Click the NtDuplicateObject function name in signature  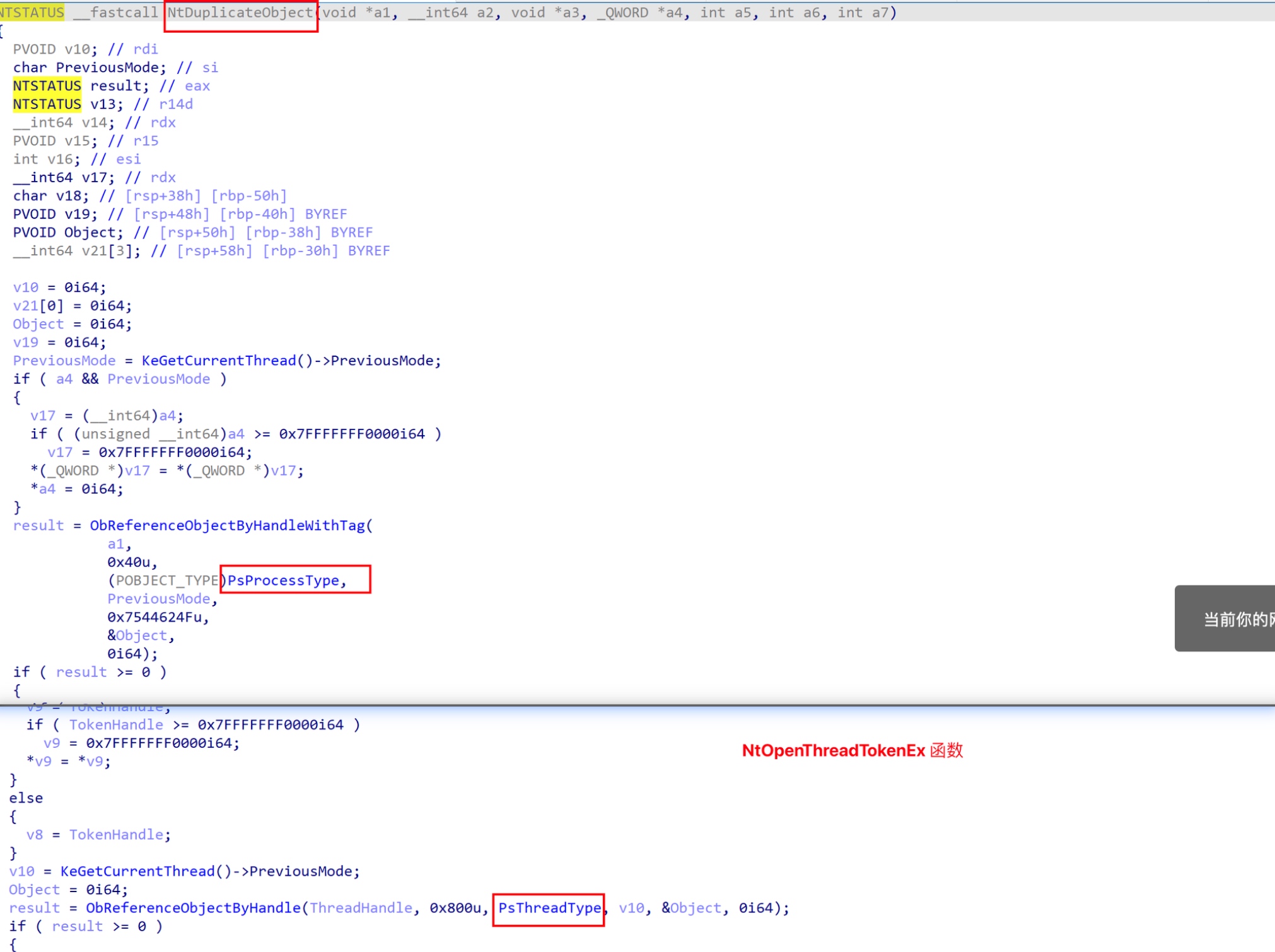click(x=240, y=13)
